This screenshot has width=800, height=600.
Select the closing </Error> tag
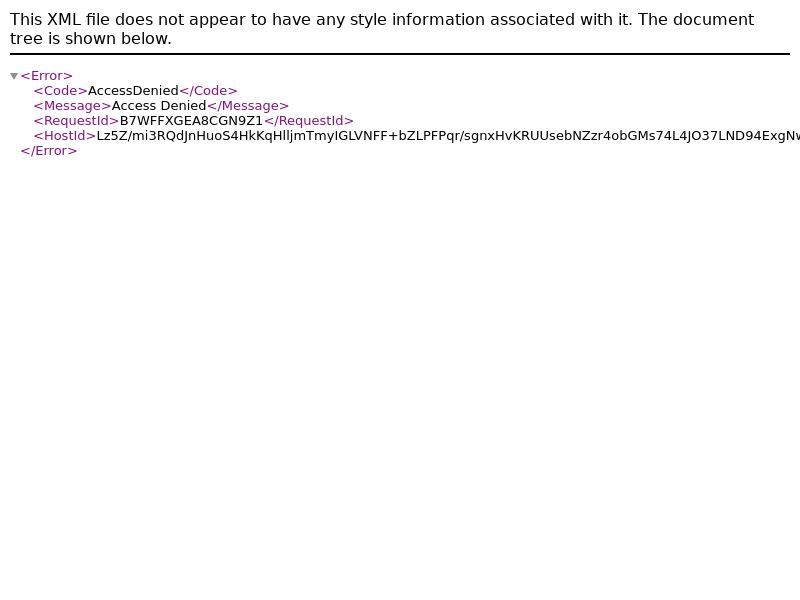48,151
